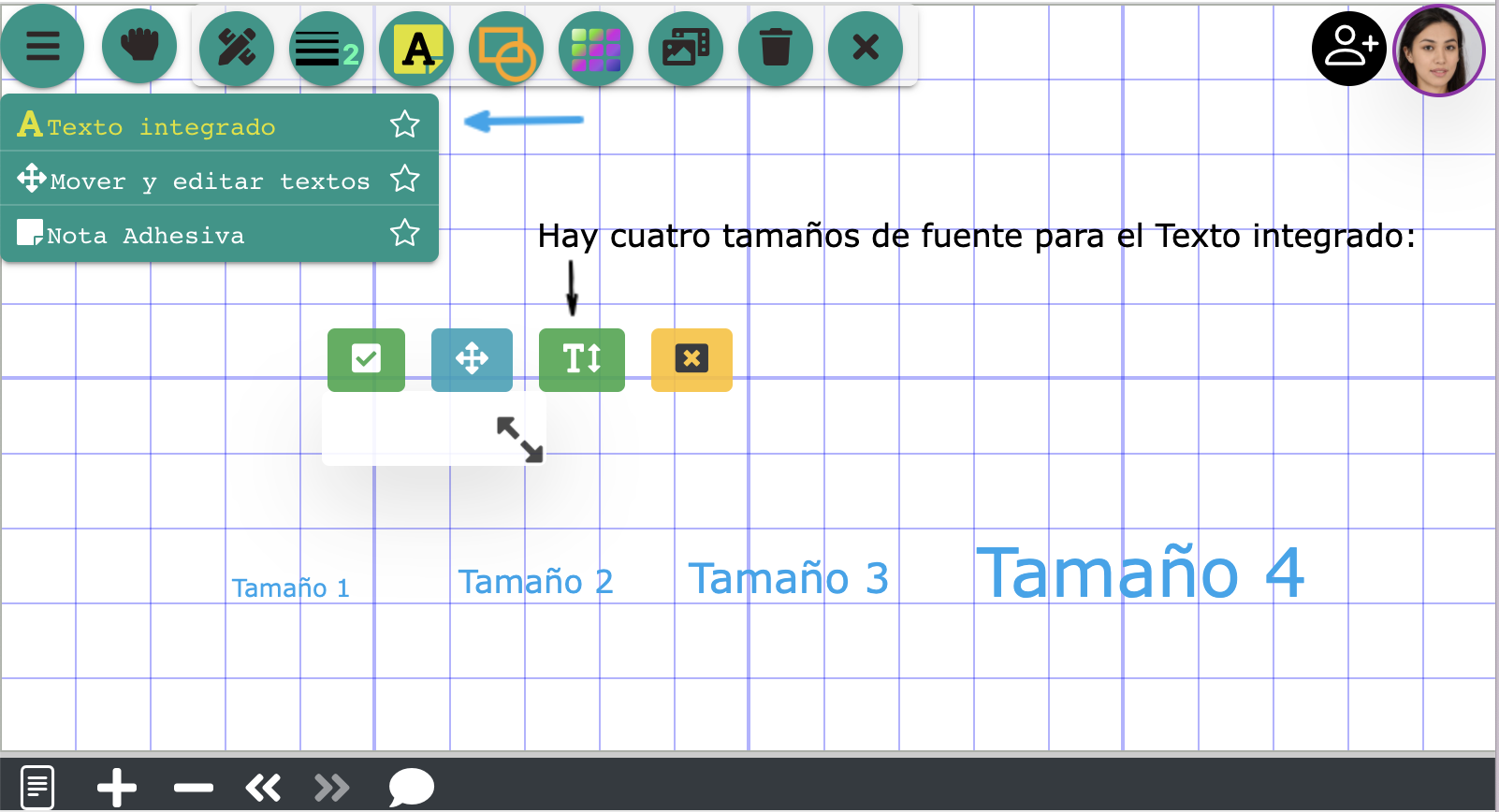Screen dimensions: 1499x812
Task: Open the shapes tool
Action: coord(506,49)
